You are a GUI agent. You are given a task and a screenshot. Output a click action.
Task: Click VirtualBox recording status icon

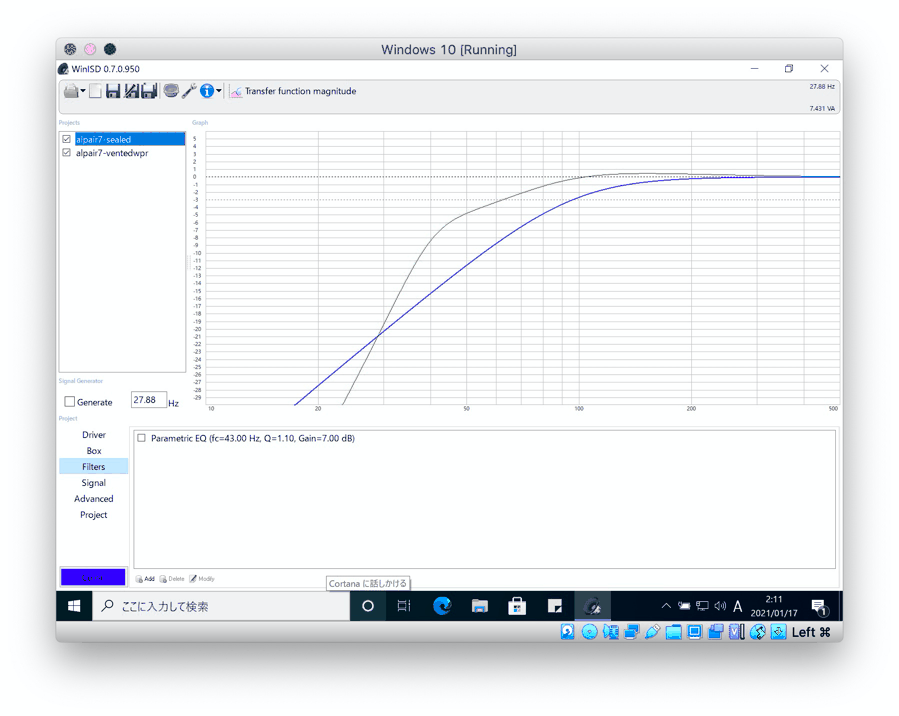[716, 632]
